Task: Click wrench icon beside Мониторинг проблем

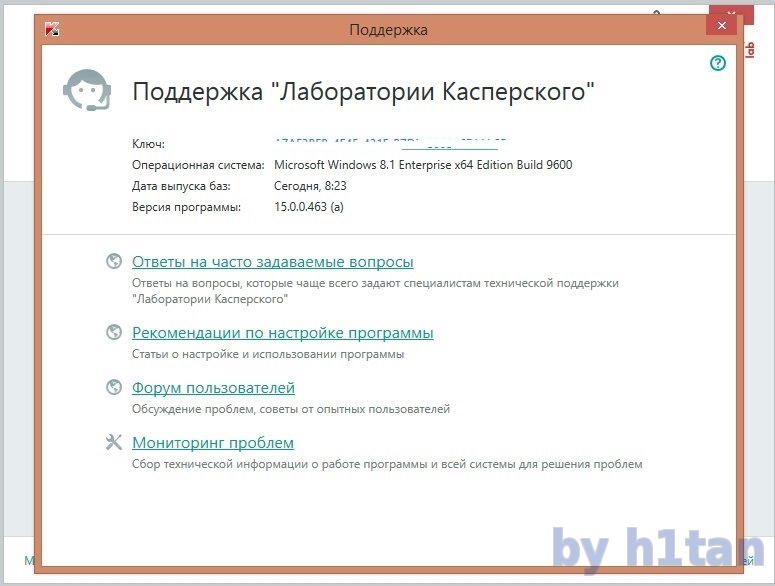Action: [114, 442]
